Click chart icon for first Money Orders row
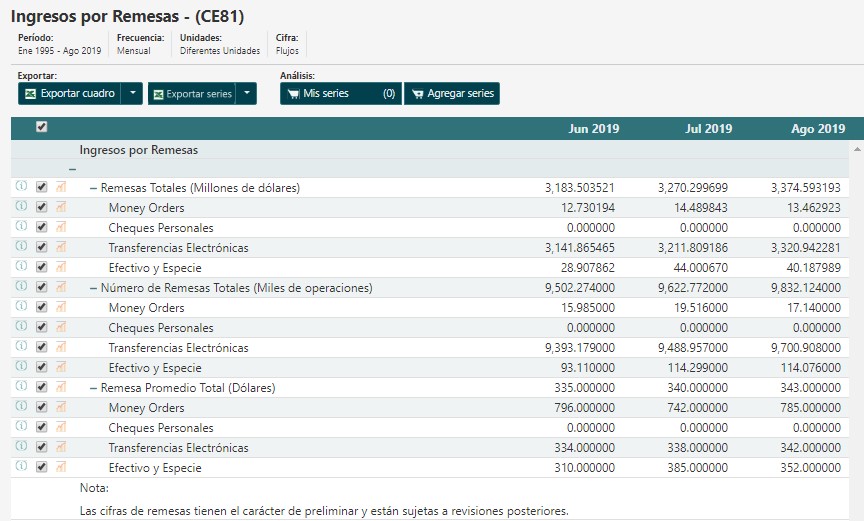The image size is (864, 521). pos(60,207)
